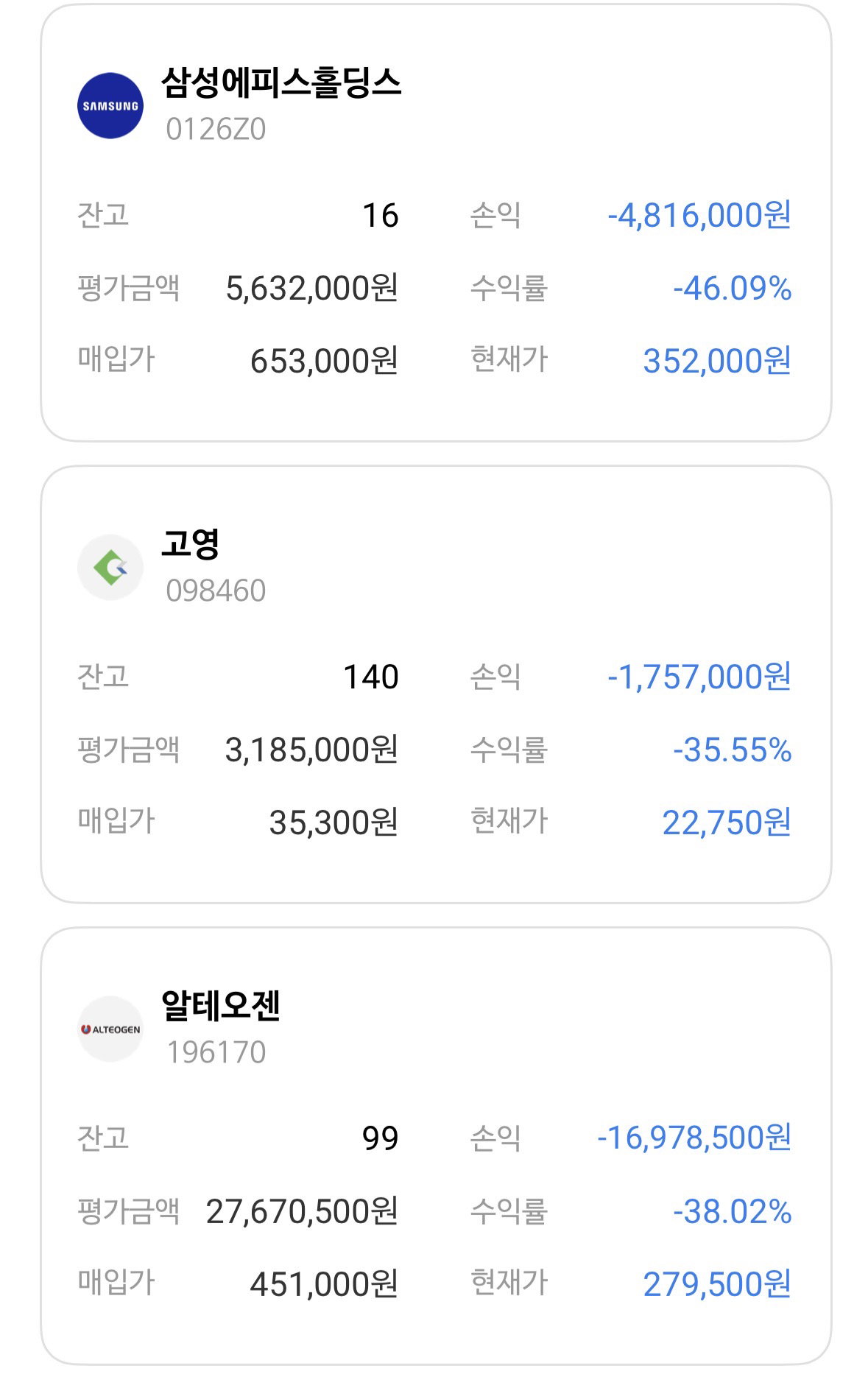The width and height of the screenshot is (868, 1374).
Task: Tap the 고영 company logo icon
Action: click(110, 567)
